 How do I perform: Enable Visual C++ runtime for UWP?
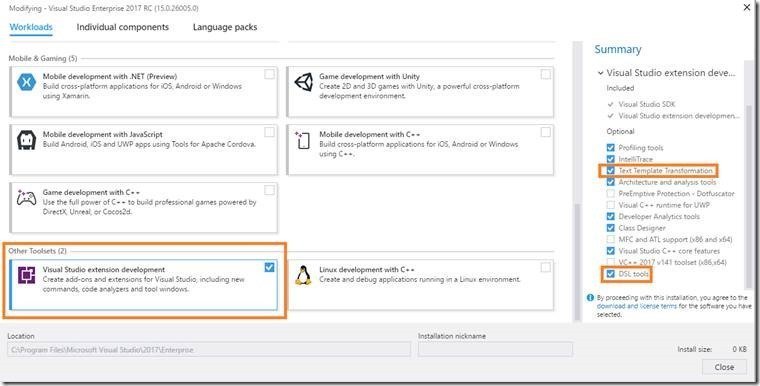click(x=611, y=205)
